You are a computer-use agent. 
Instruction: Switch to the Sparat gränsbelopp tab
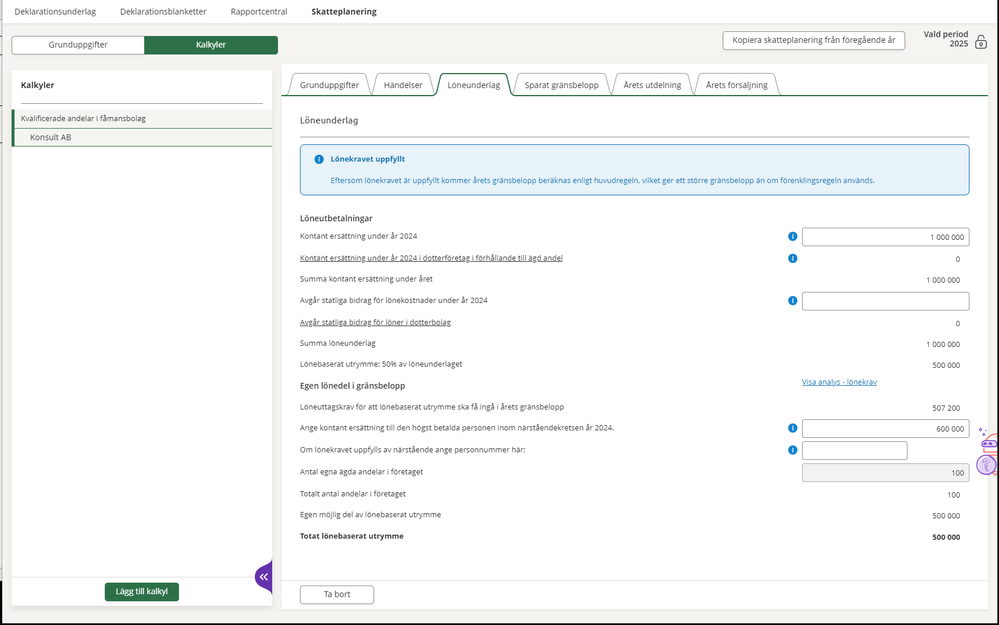pyautogui.click(x=561, y=85)
